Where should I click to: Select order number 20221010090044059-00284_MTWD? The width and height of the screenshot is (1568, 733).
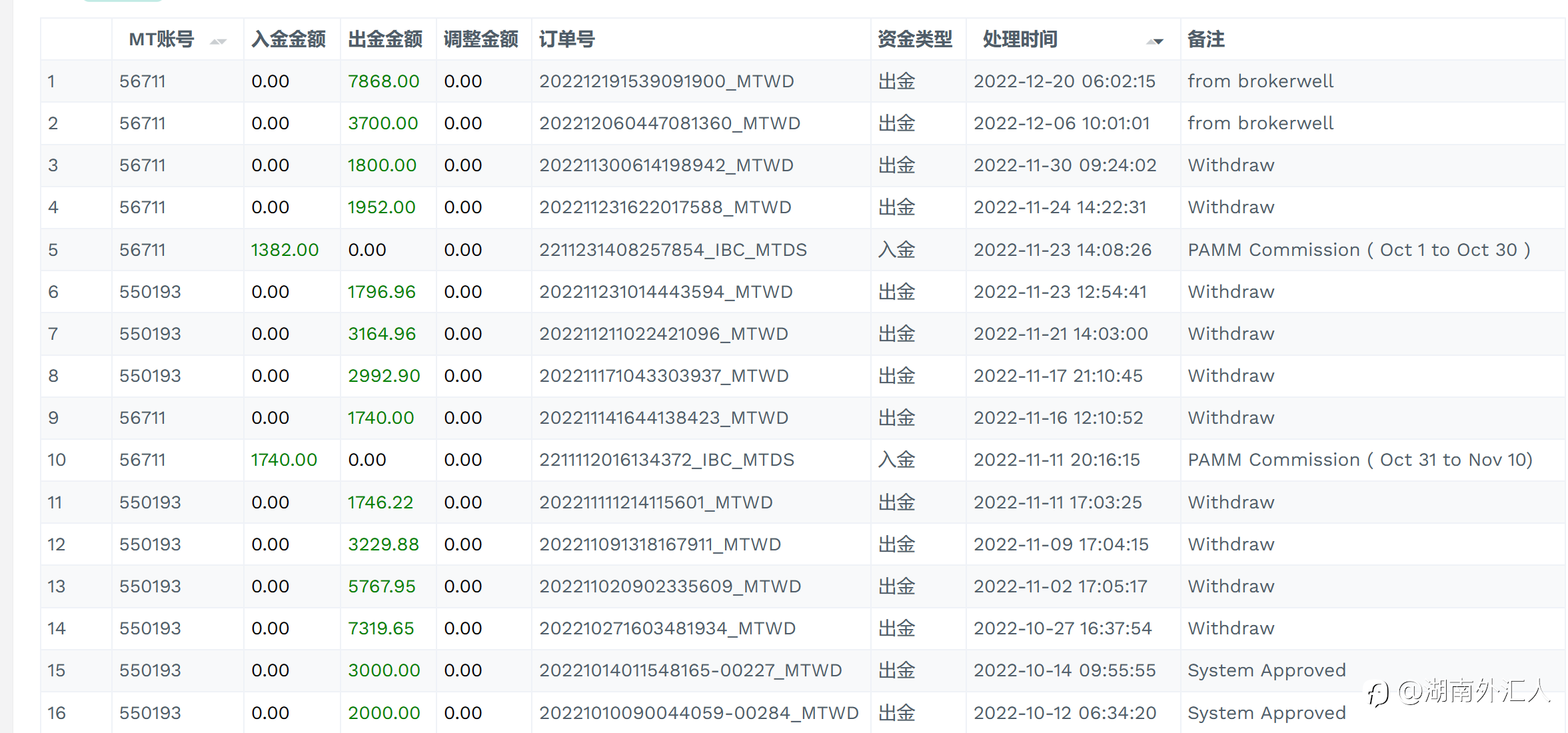[699, 713]
